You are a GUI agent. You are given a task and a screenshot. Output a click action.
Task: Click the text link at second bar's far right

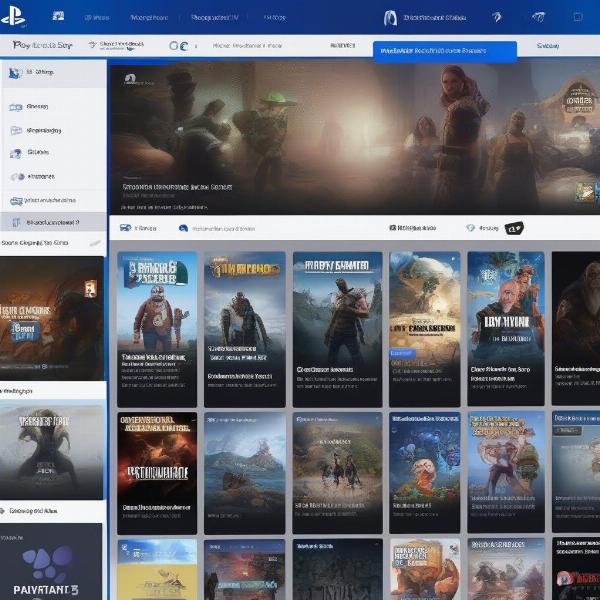[548, 46]
